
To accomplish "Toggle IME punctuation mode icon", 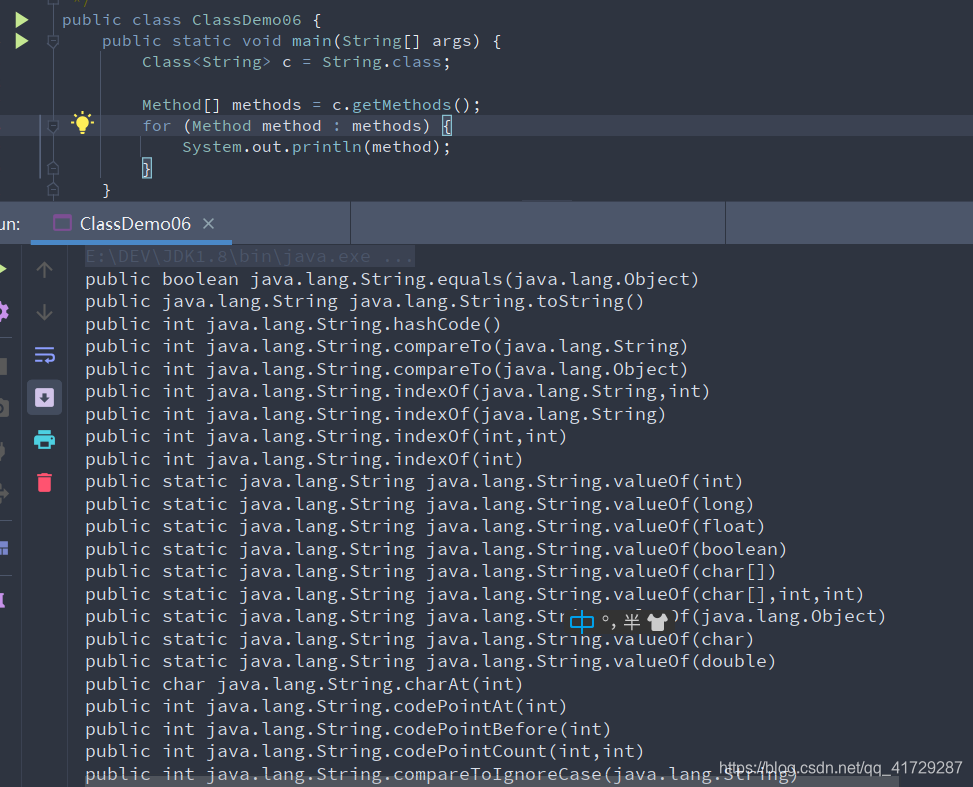I will click(x=609, y=621).
